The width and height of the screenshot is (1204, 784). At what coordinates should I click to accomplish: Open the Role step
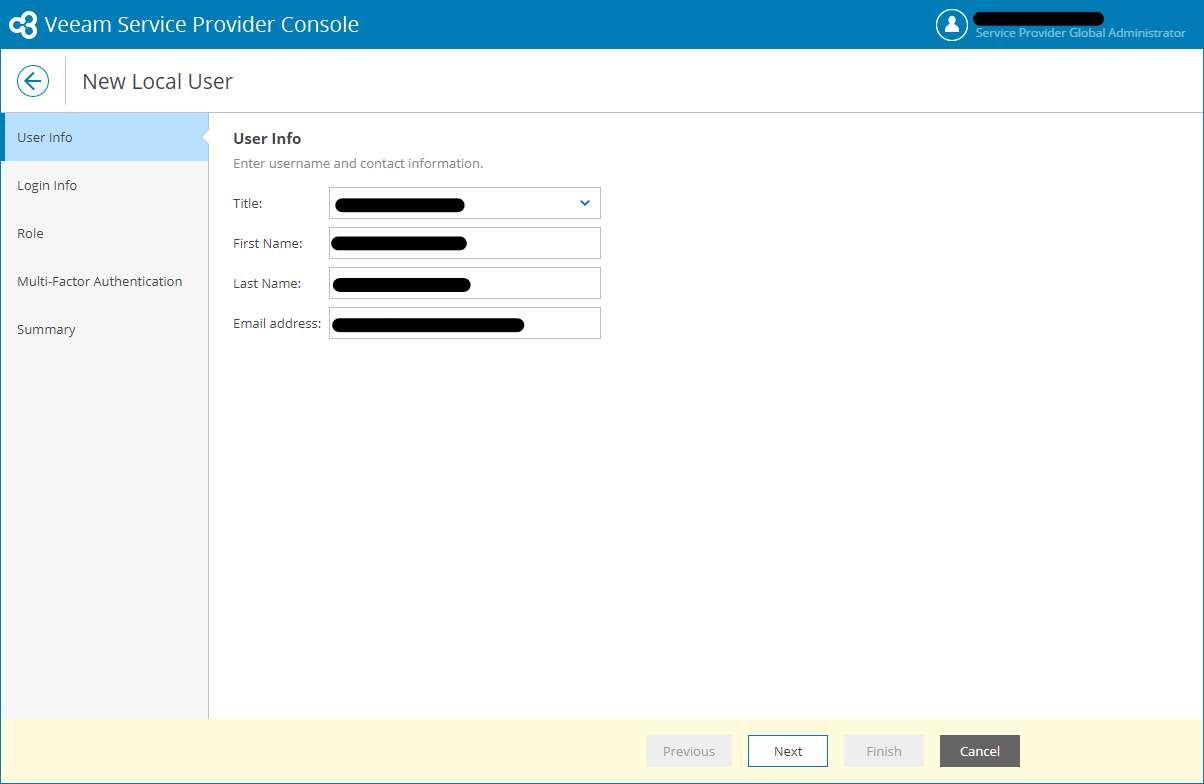point(104,233)
